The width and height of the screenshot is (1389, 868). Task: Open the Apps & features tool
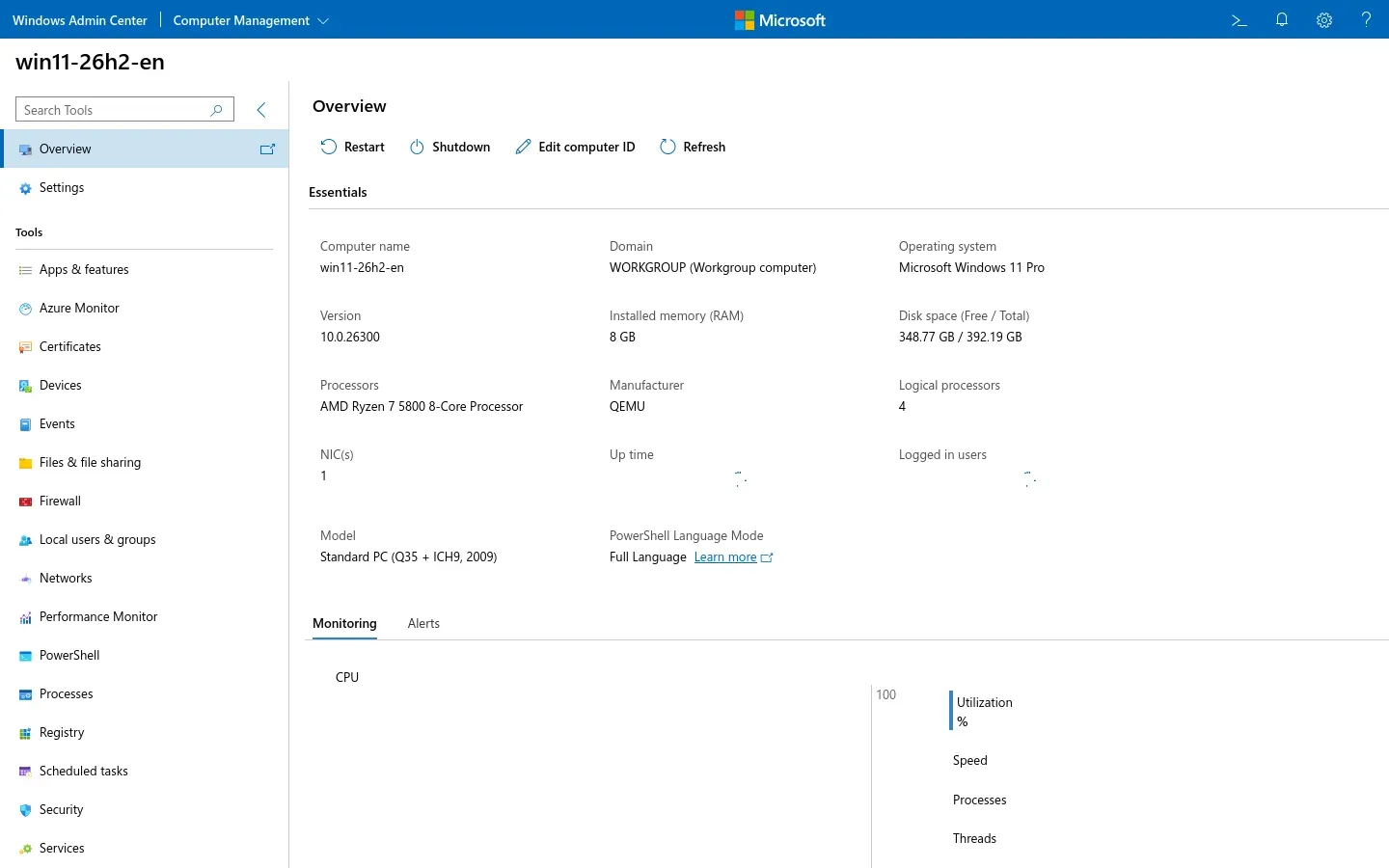pyautogui.click(x=145, y=270)
